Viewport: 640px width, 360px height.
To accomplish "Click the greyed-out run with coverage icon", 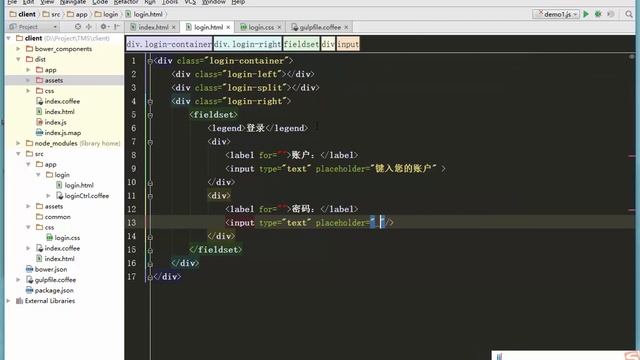I will 611,14.
